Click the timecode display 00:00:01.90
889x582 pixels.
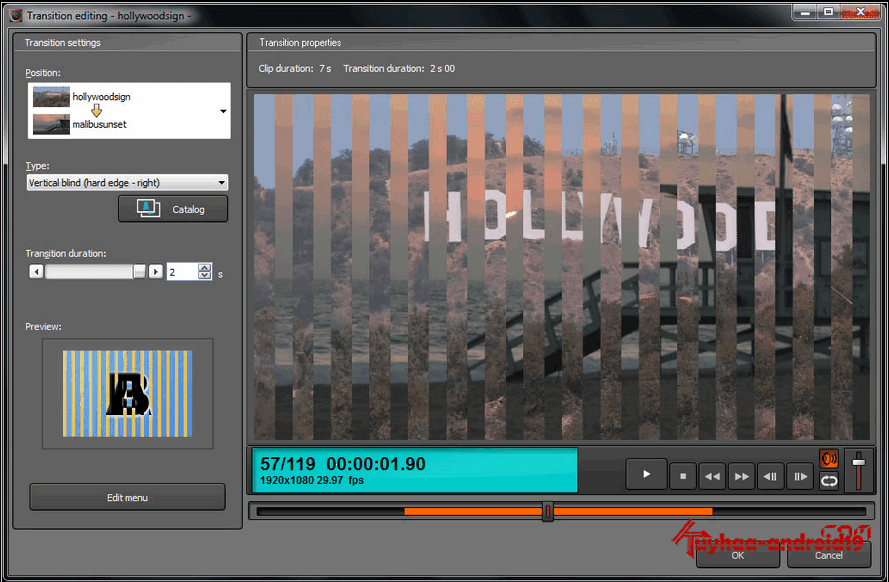click(375, 464)
